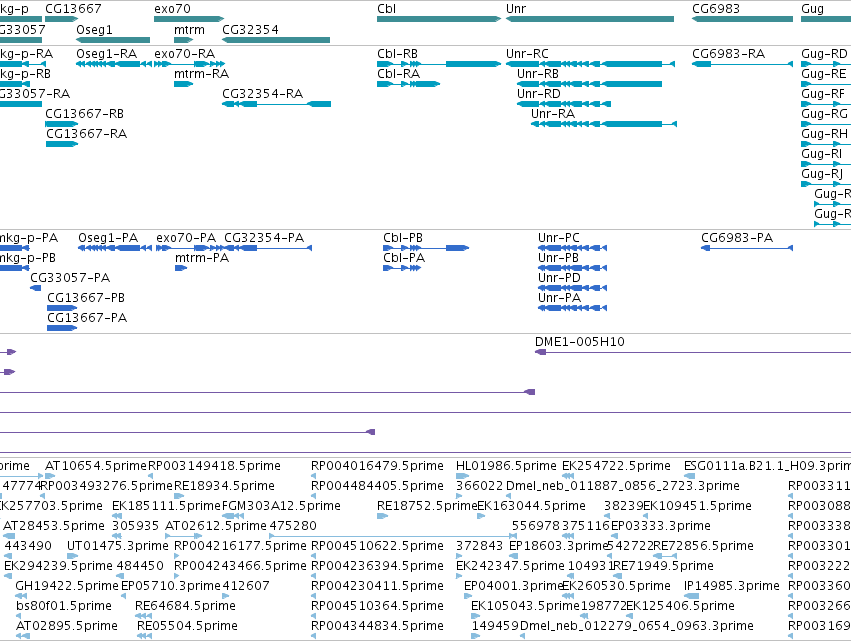Select the CG13667 gene label
The height and width of the screenshot is (641, 851).
coord(73,9)
